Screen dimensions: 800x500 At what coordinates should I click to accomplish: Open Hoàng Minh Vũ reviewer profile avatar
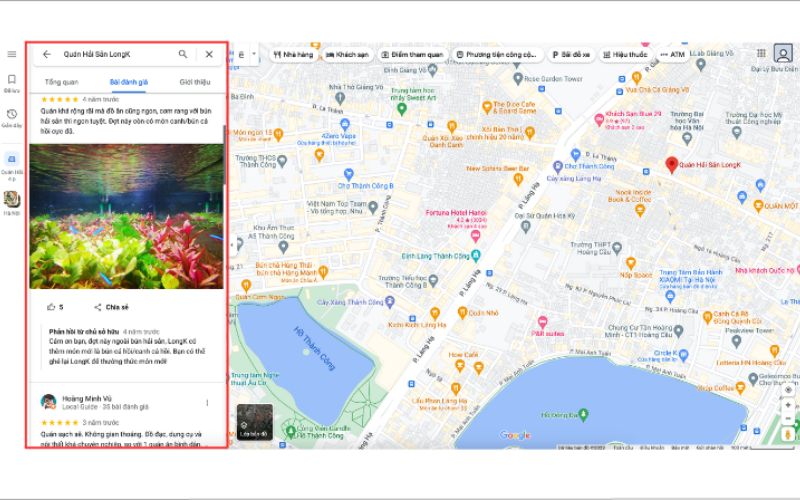[48, 402]
